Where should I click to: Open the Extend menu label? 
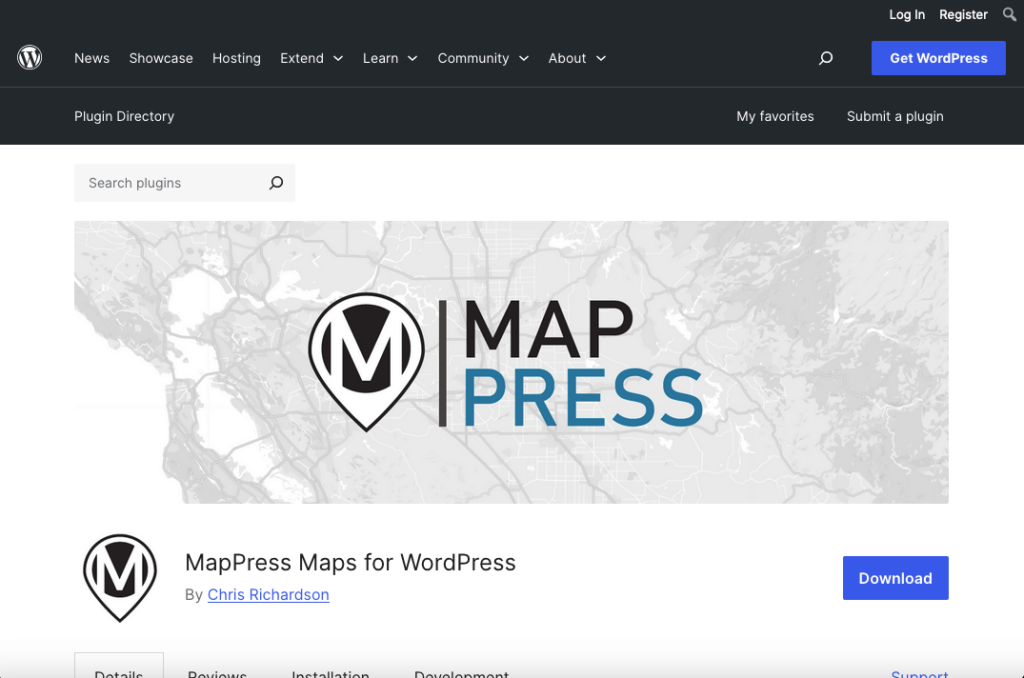[x=302, y=58]
